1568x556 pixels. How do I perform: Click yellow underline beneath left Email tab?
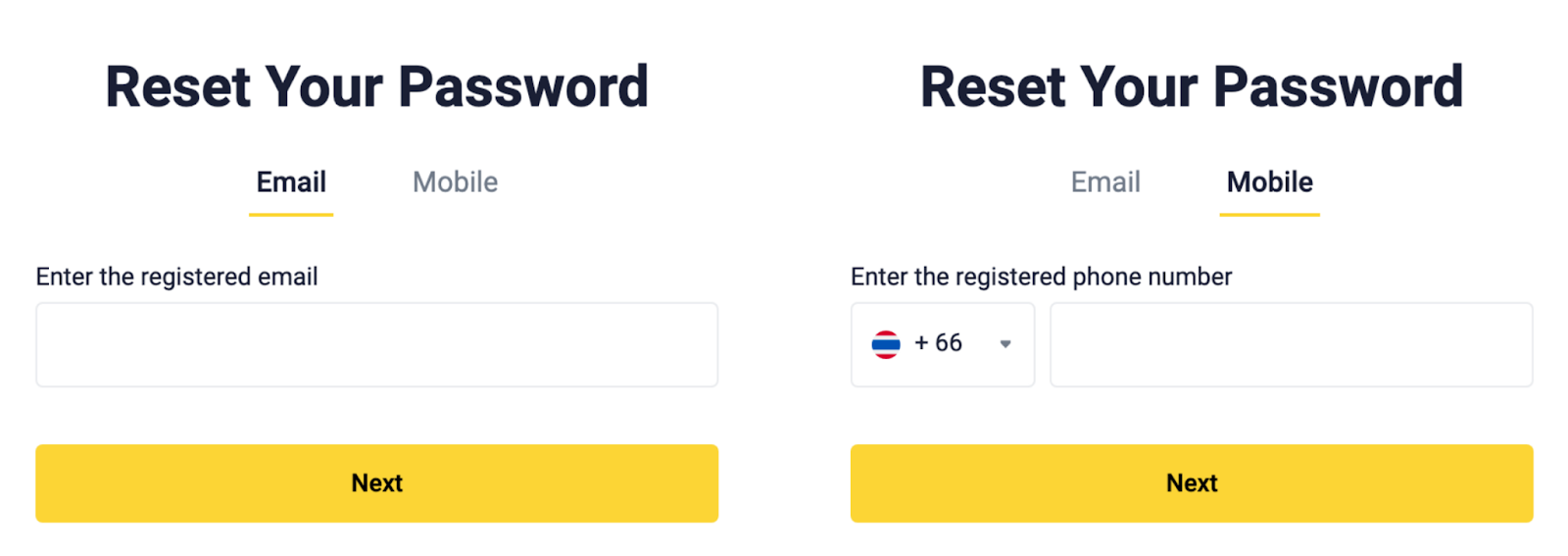click(x=291, y=214)
